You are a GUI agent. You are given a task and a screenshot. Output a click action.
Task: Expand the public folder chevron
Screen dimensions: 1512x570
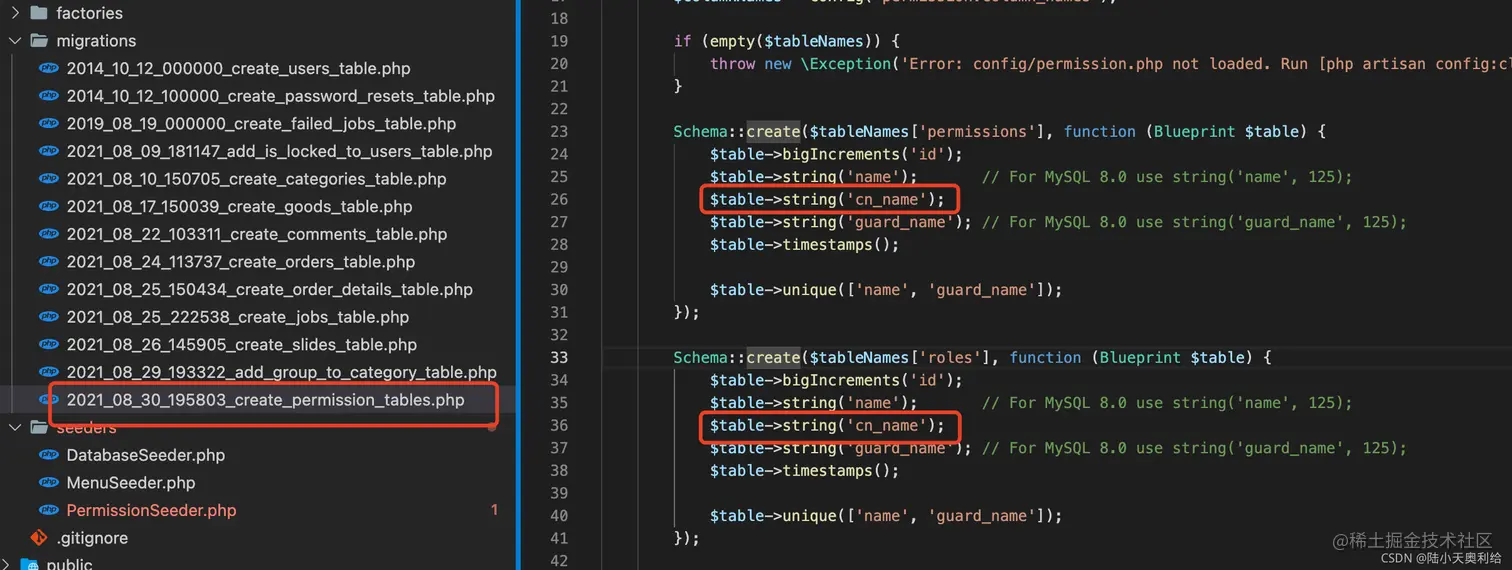tap(6, 564)
